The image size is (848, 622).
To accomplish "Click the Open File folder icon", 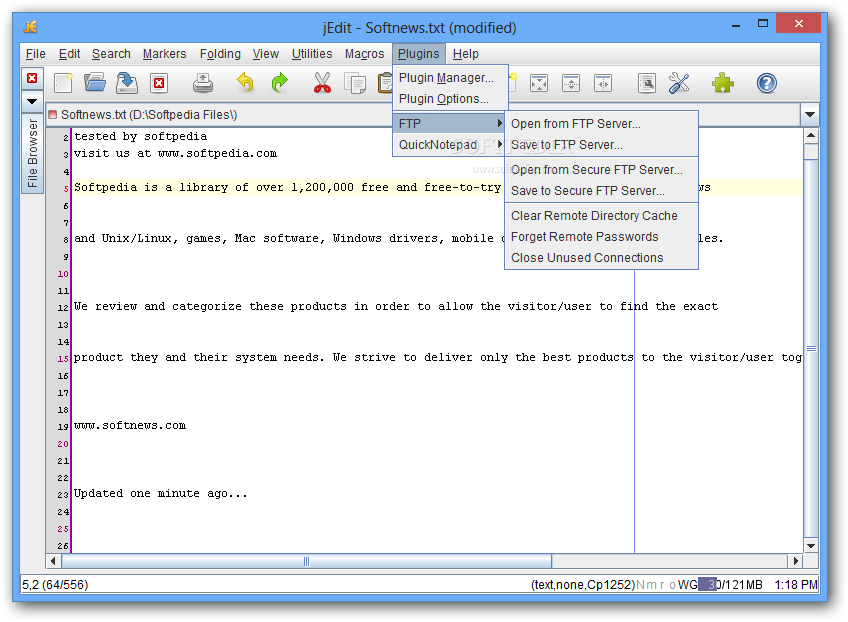I will (95, 83).
